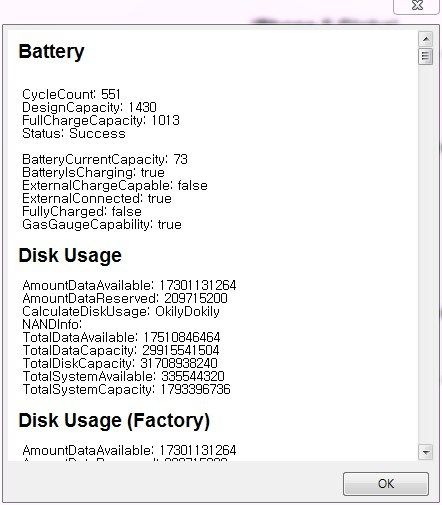This screenshot has width=442, height=505.
Task: Click the CalculateDiskUsage: OkilyDokily text
Action: point(121,311)
